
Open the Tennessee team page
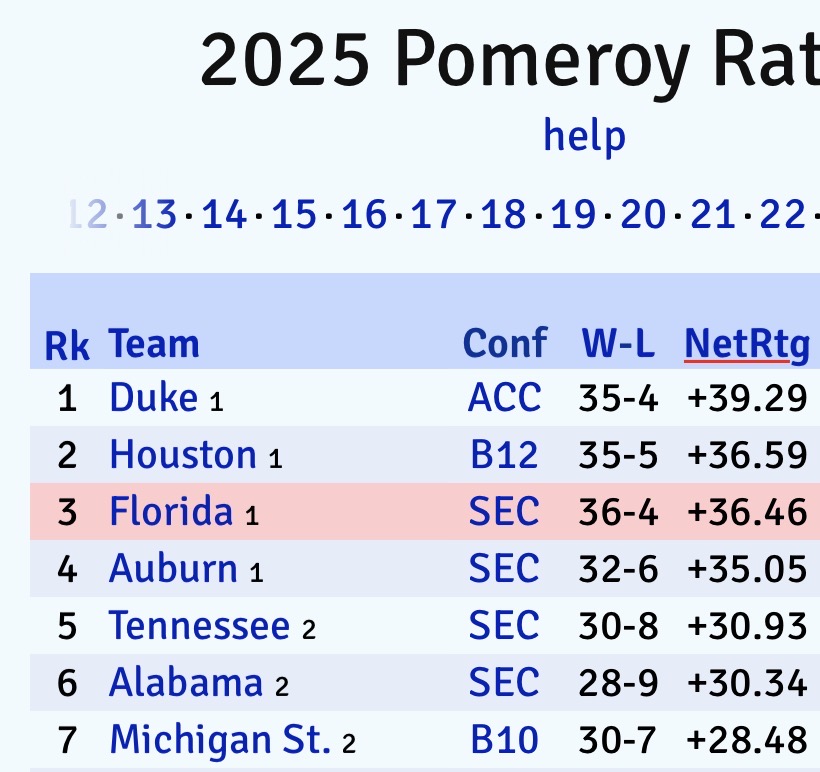pyautogui.click(x=199, y=626)
